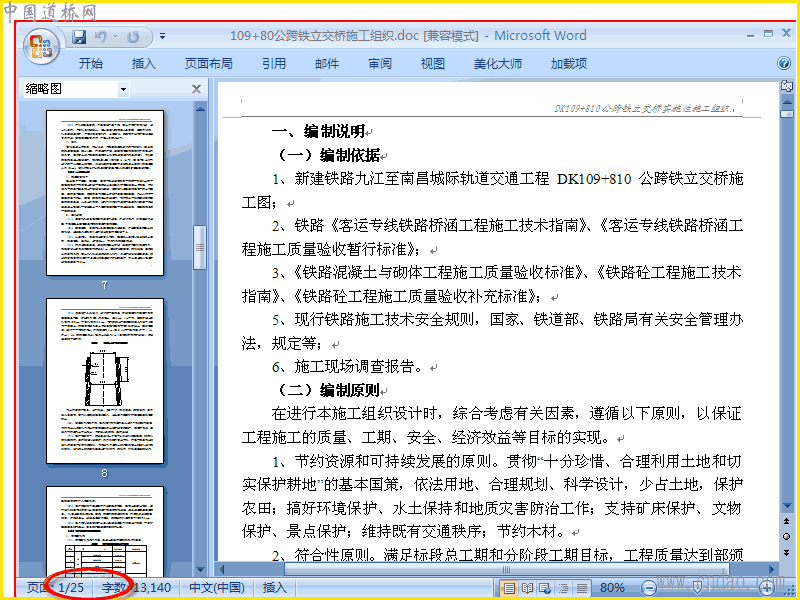The image size is (800, 600).
Task: Switch to Outline view
Action: (563, 588)
